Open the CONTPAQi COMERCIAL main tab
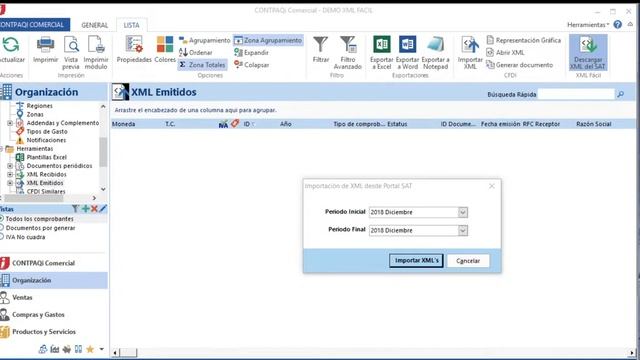The width and height of the screenshot is (640, 360). tap(34, 25)
